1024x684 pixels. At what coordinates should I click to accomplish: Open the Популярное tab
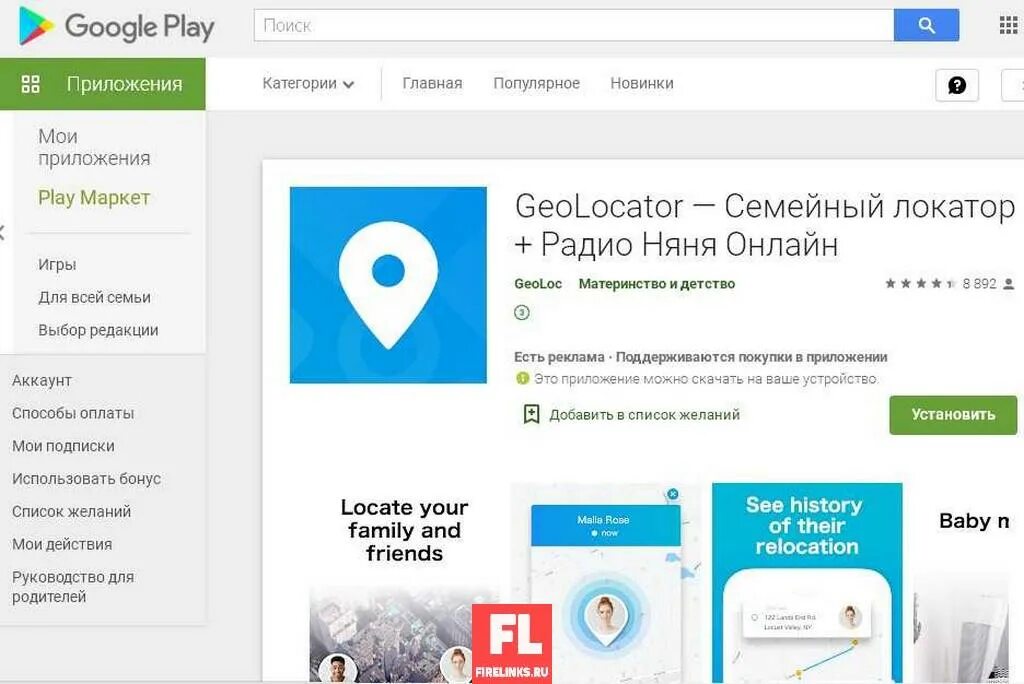(536, 84)
